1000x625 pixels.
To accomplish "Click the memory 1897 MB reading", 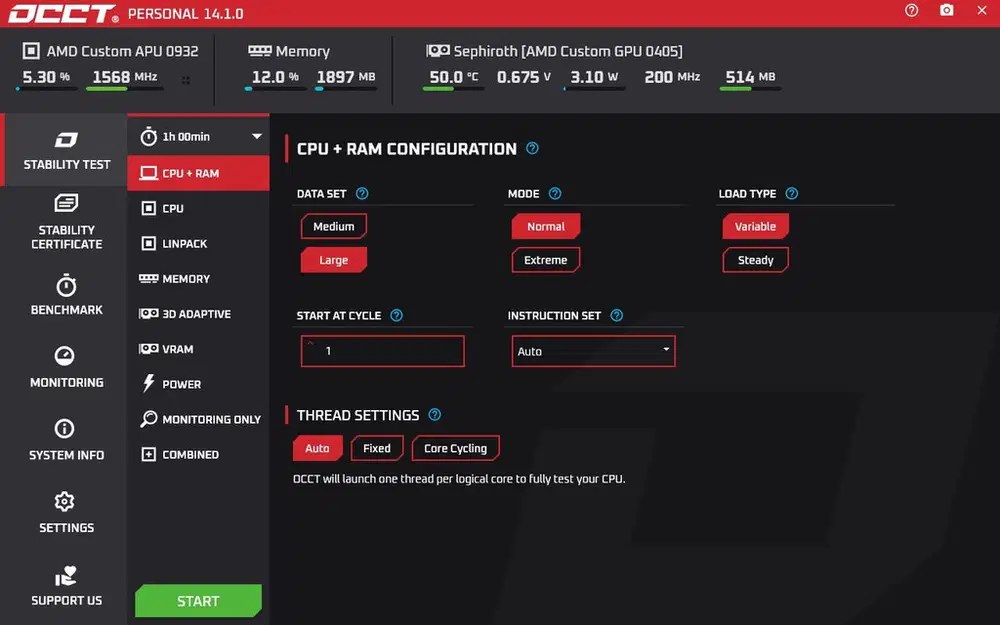I will (x=346, y=77).
